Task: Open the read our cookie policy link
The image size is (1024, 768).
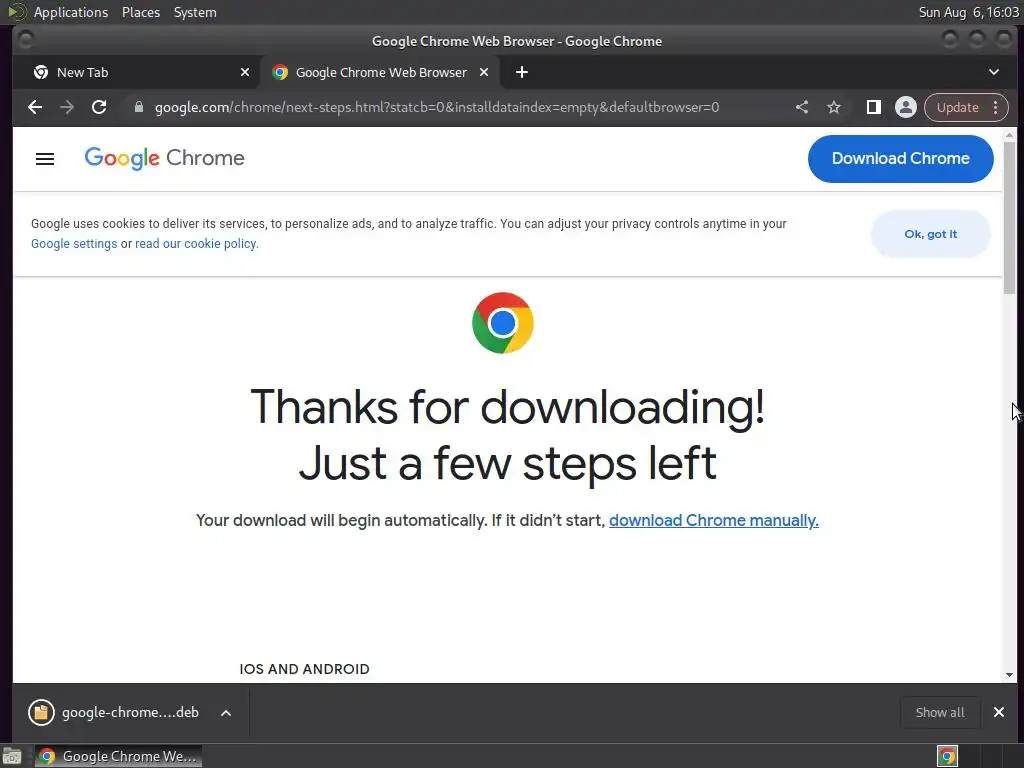Action: click(x=197, y=244)
